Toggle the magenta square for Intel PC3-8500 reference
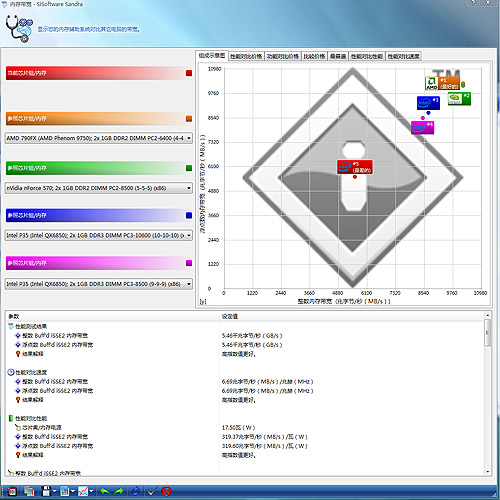This screenshot has width=500, height=500. 189,263
